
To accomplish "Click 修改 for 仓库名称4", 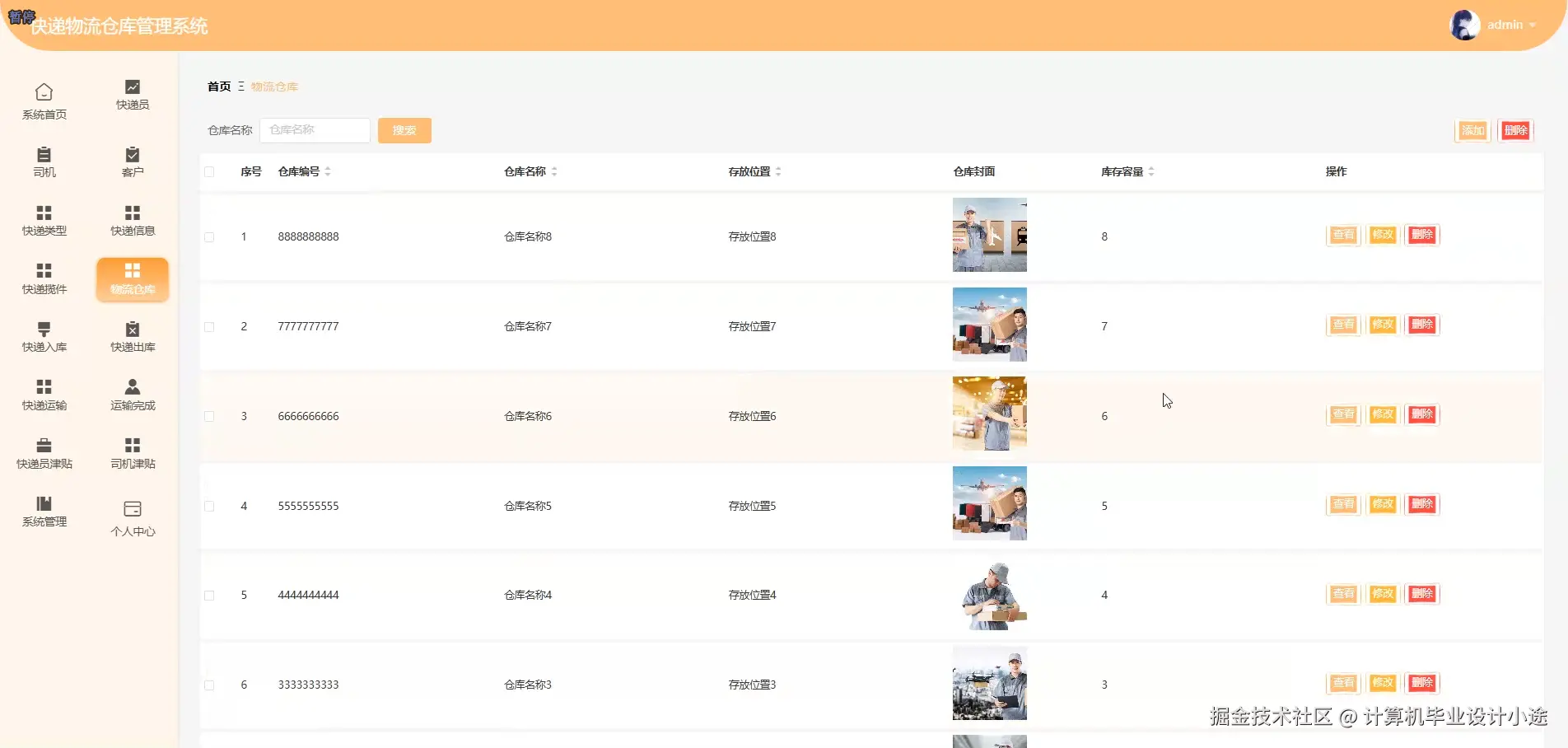I will click(x=1383, y=594).
